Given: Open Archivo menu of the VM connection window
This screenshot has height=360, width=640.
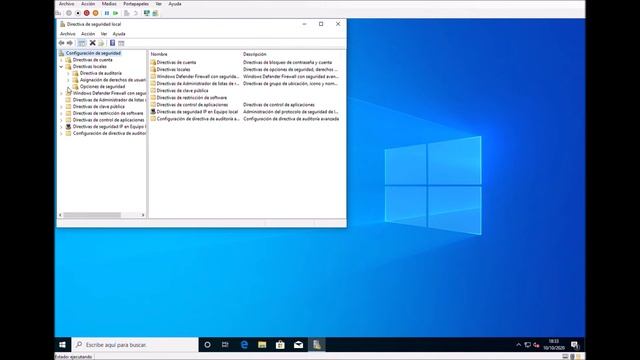Looking at the screenshot, I should pyautogui.click(x=67, y=4).
